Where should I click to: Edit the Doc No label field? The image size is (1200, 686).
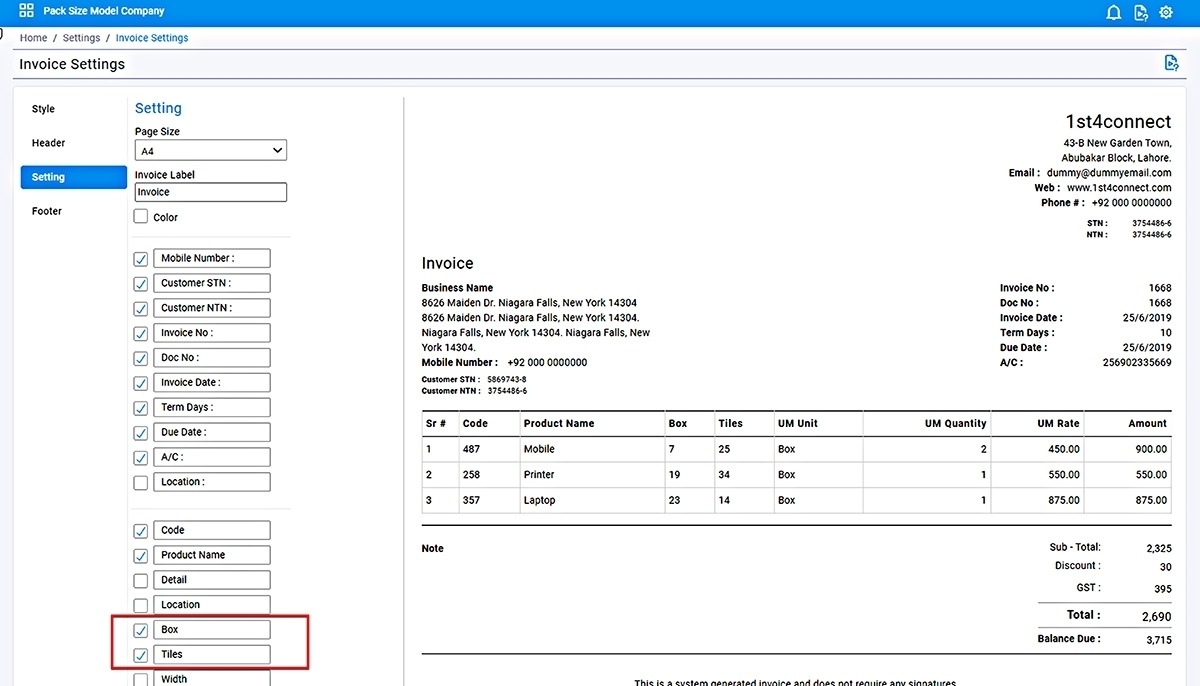tap(212, 357)
